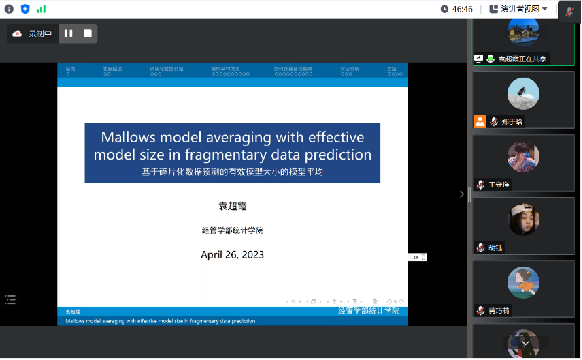Click the Beamer navigation symbols on the slide
The height and width of the screenshot is (360, 582).
[x=344, y=301]
